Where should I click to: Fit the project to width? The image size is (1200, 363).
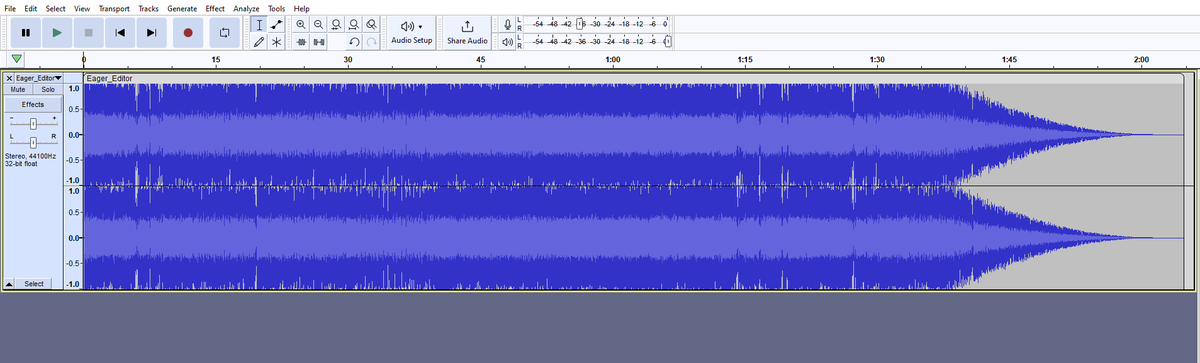tap(353, 24)
